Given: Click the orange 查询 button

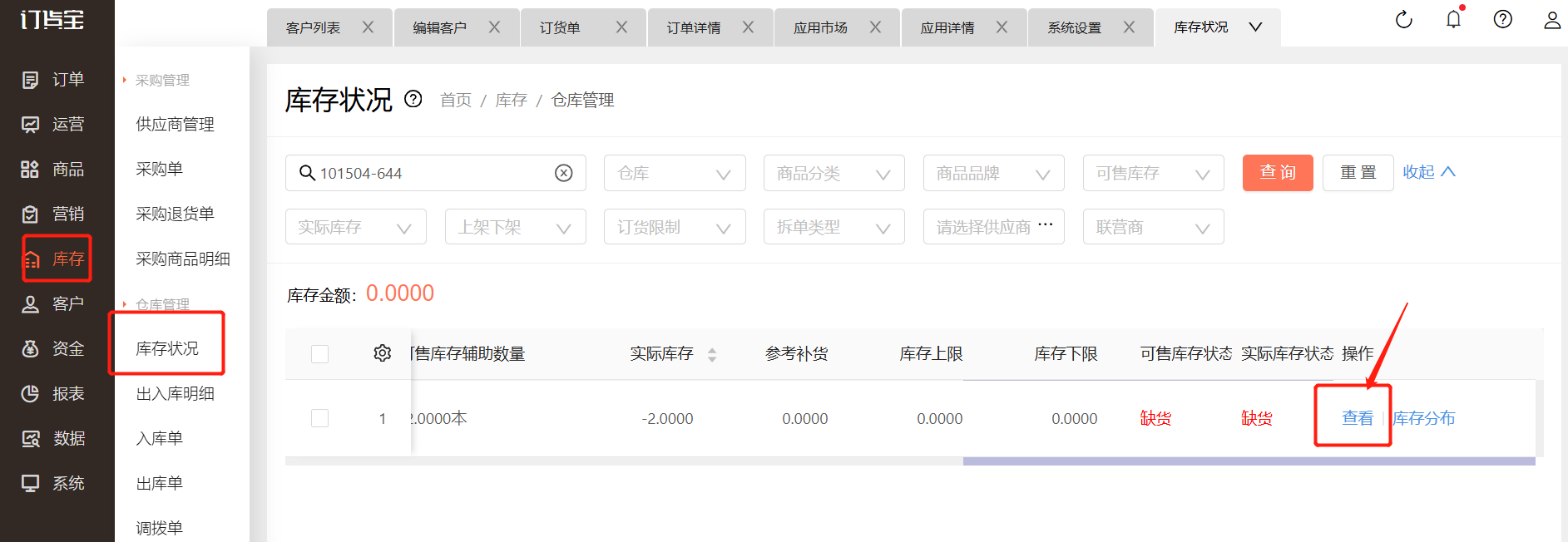Looking at the screenshot, I should click(1277, 173).
